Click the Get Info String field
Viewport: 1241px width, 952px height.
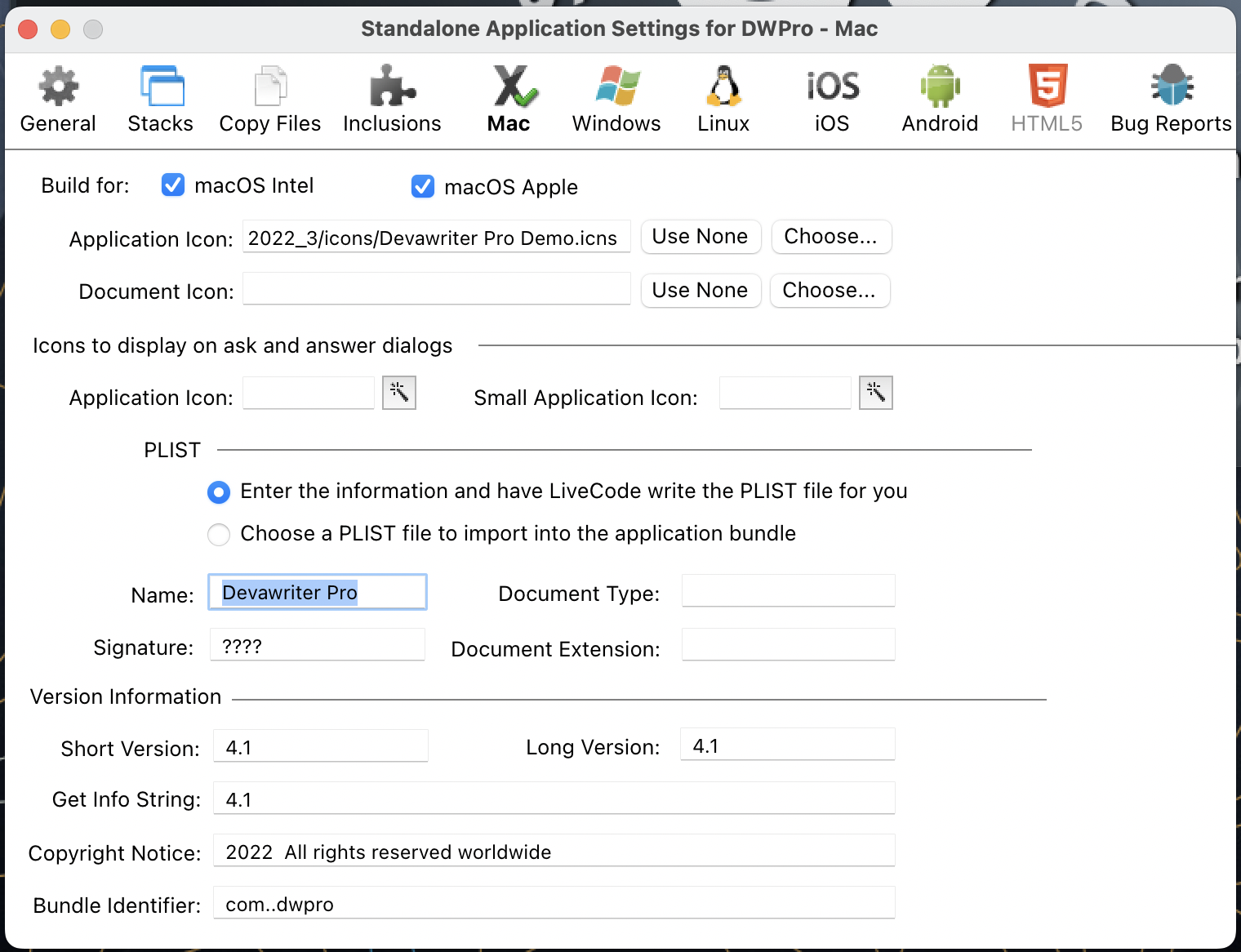[x=554, y=799]
